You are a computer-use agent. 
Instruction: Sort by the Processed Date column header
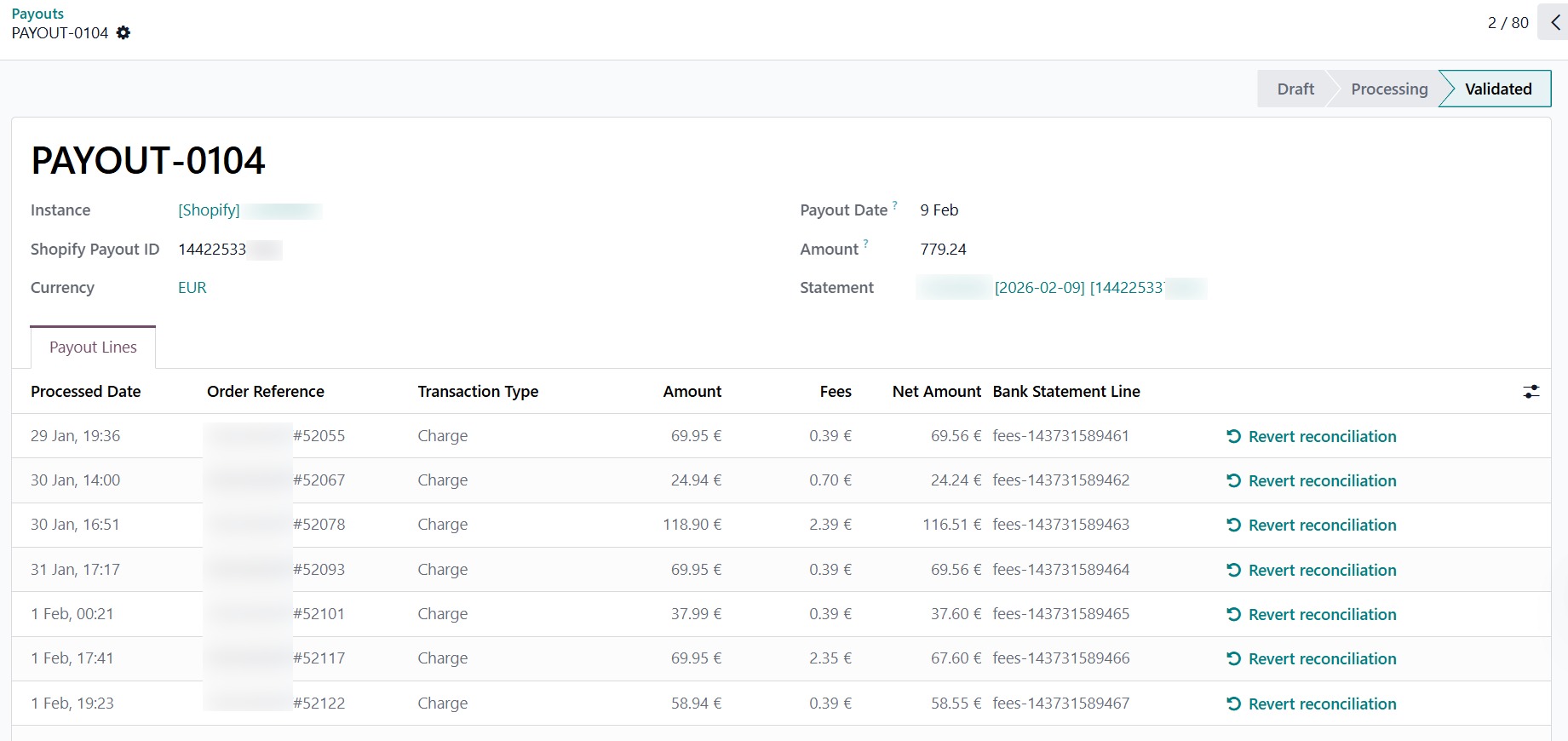click(x=86, y=391)
